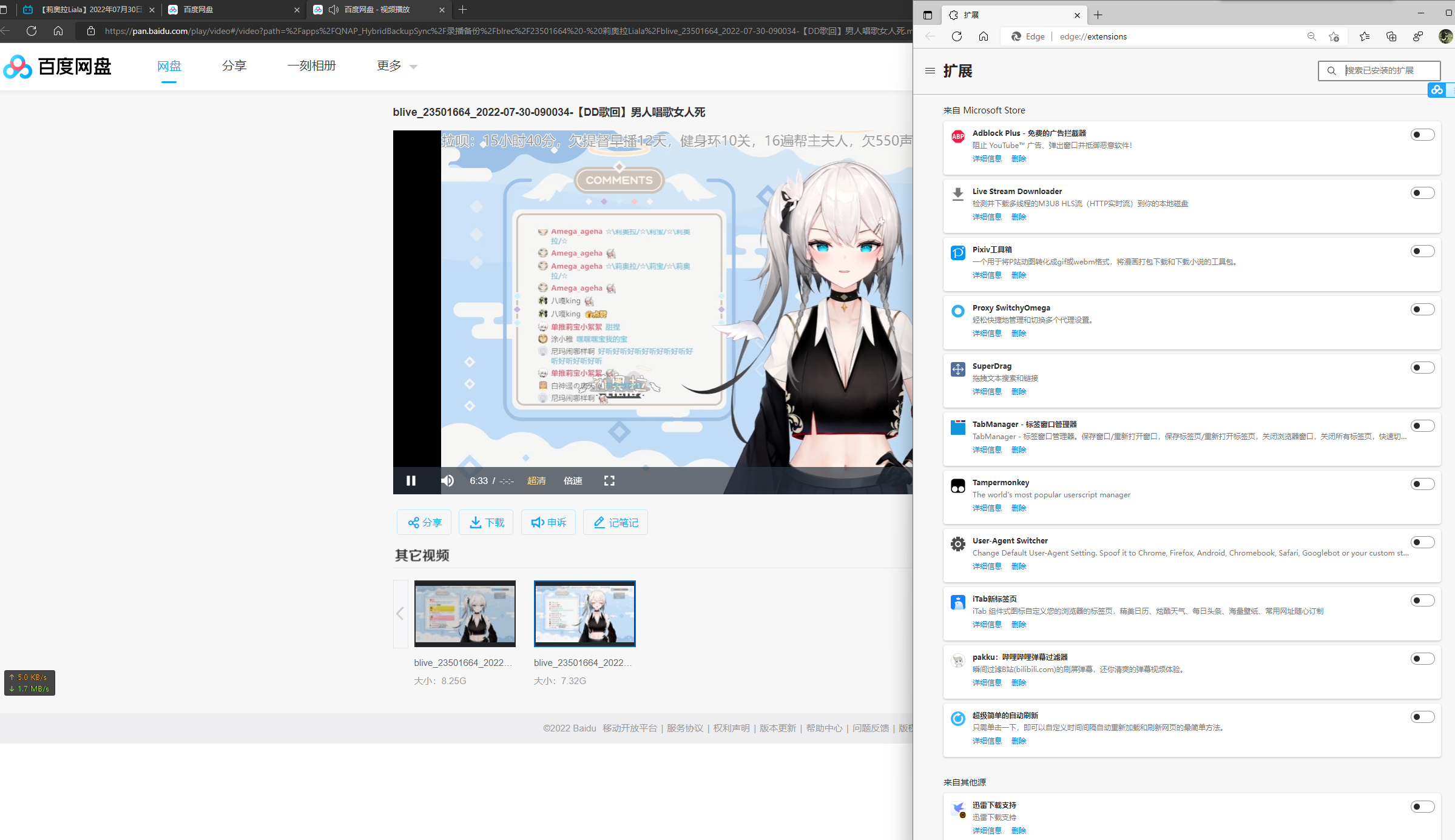Download the video using the 下载 button

[x=486, y=522]
